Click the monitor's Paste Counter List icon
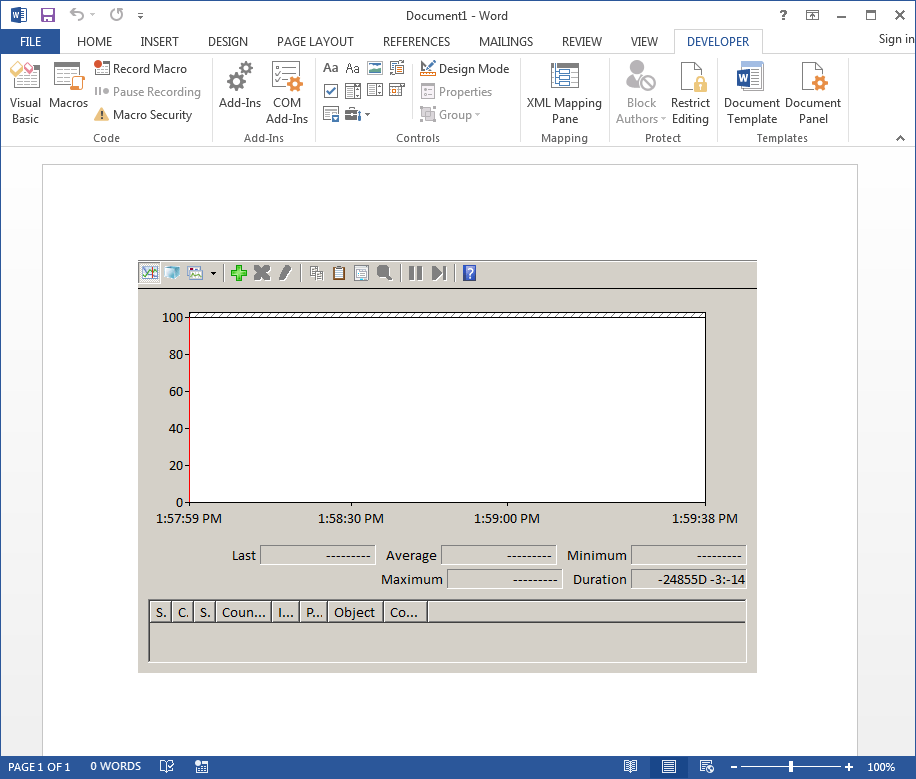This screenshot has width=916, height=779. (x=339, y=273)
